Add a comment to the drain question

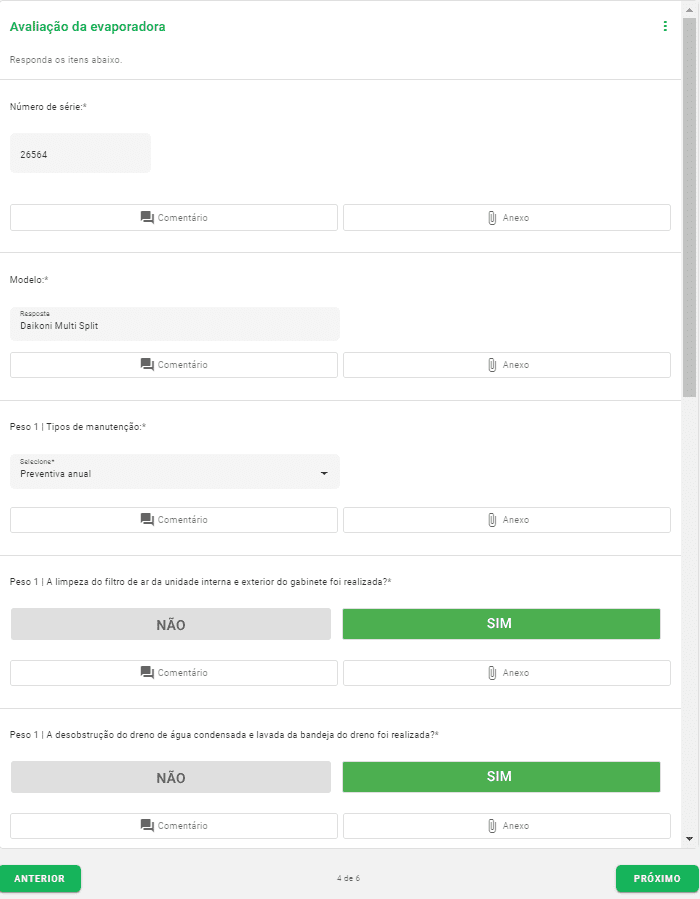click(174, 826)
